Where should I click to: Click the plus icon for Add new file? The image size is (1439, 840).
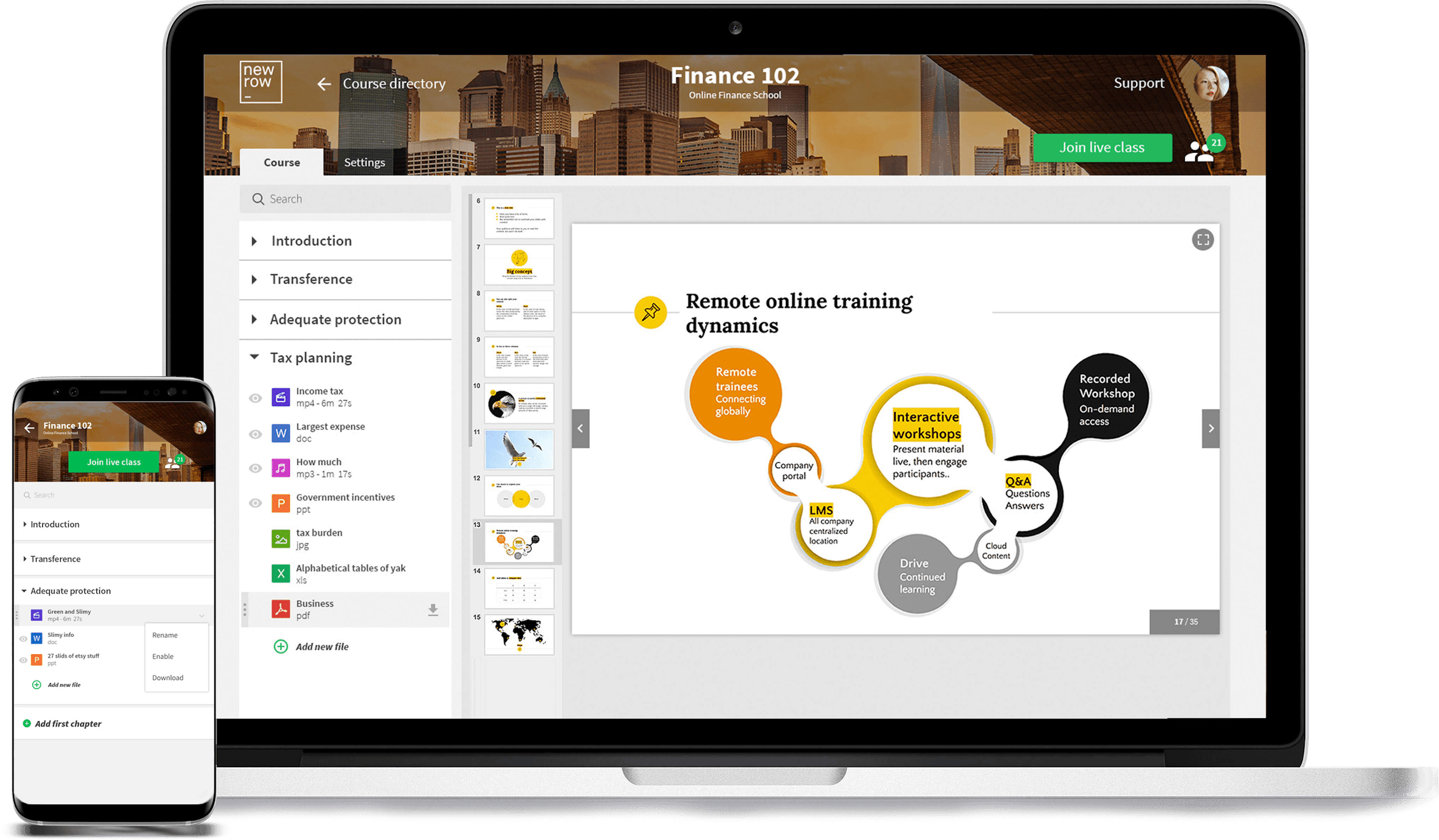pyautogui.click(x=281, y=646)
